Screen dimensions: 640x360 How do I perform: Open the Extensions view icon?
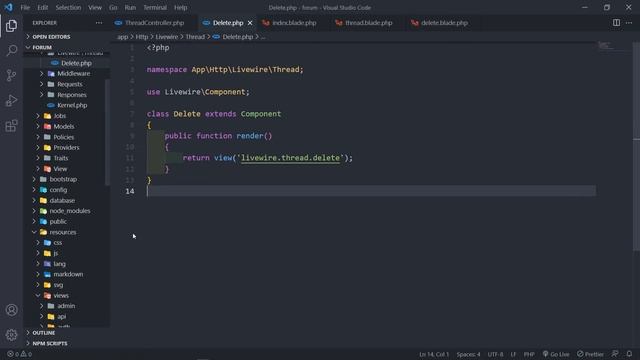pyautogui.click(x=11, y=125)
